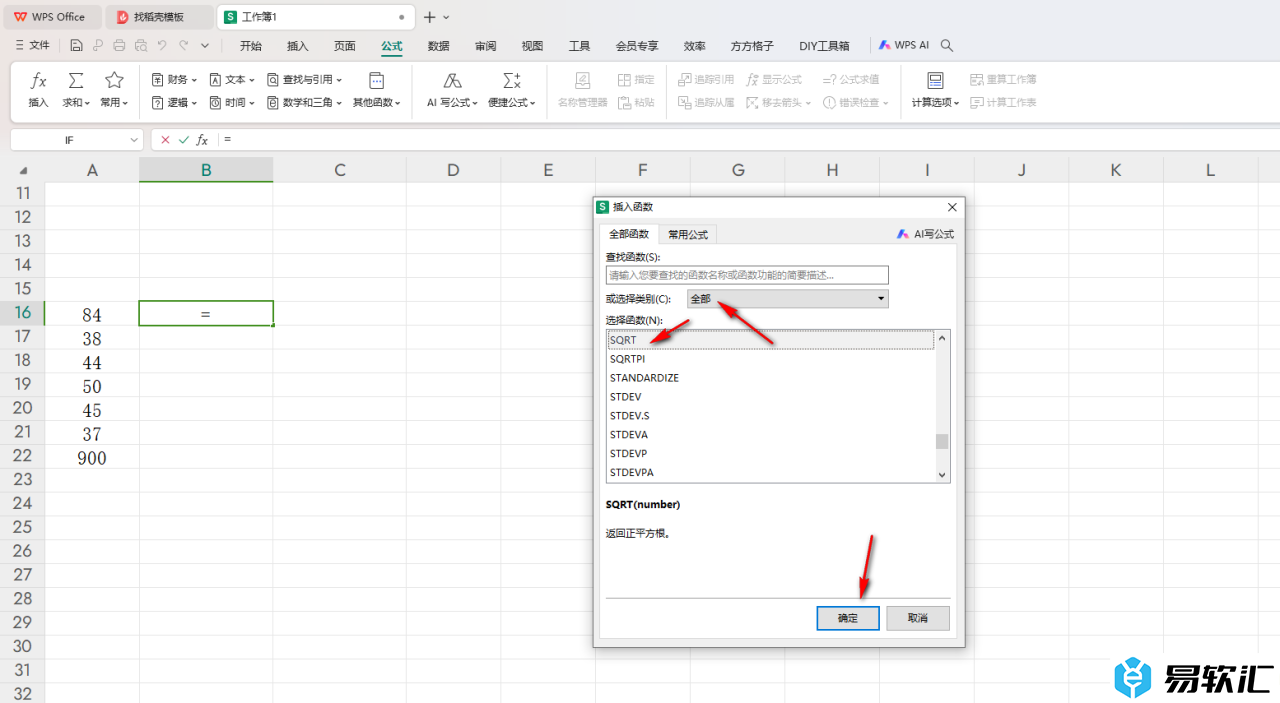The height and width of the screenshot is (703, 1280).
Task: Open the 逻辑 functions category
Action: coord(174,102)
